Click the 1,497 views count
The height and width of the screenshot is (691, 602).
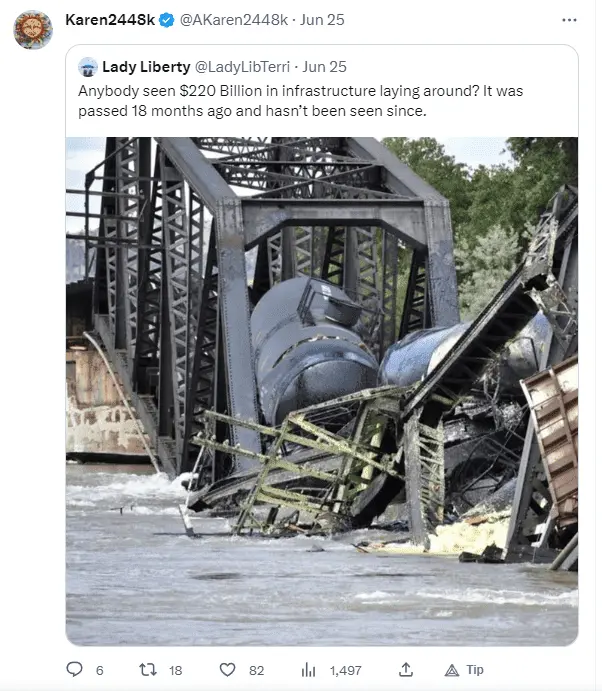click(x=346, y=670)
